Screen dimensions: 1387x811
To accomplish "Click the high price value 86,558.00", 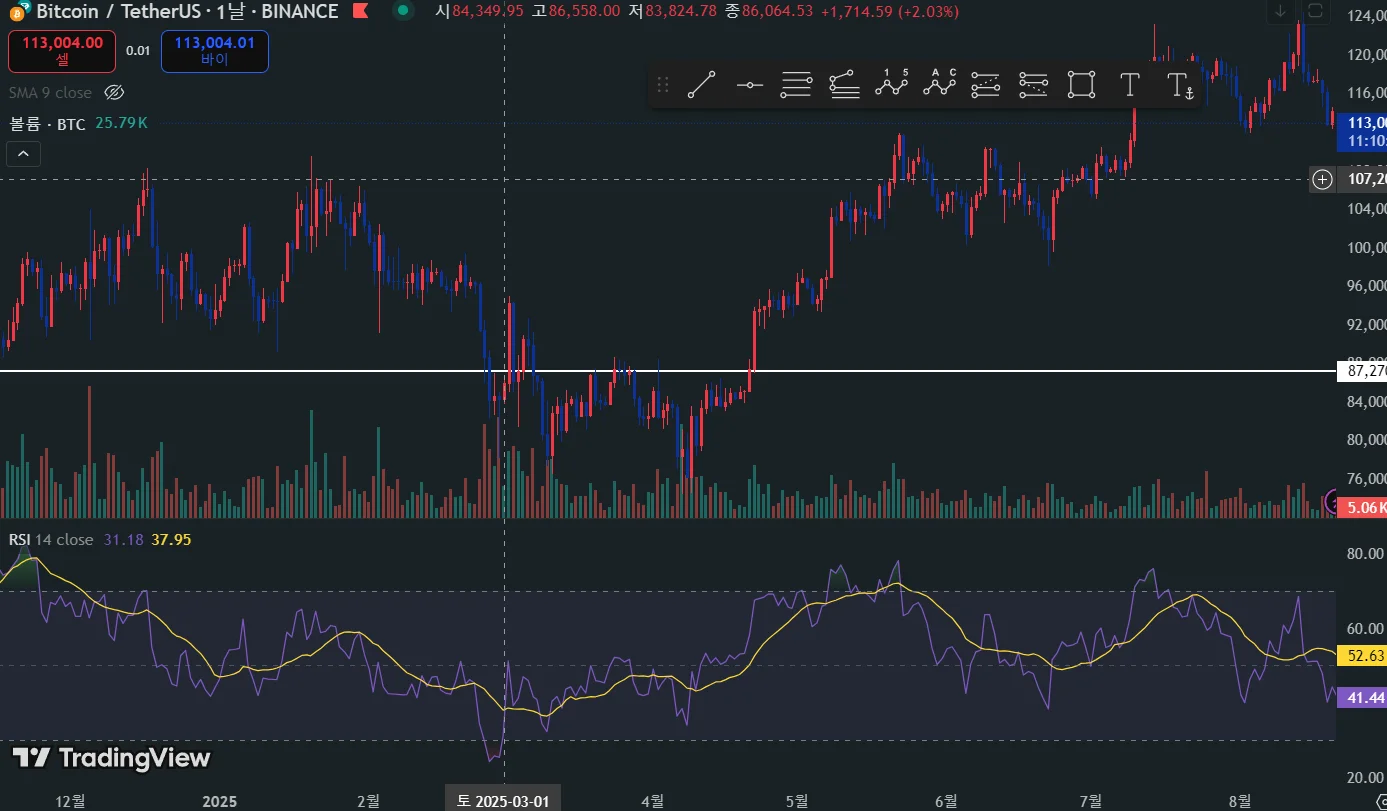I will [x=584, y=12].
